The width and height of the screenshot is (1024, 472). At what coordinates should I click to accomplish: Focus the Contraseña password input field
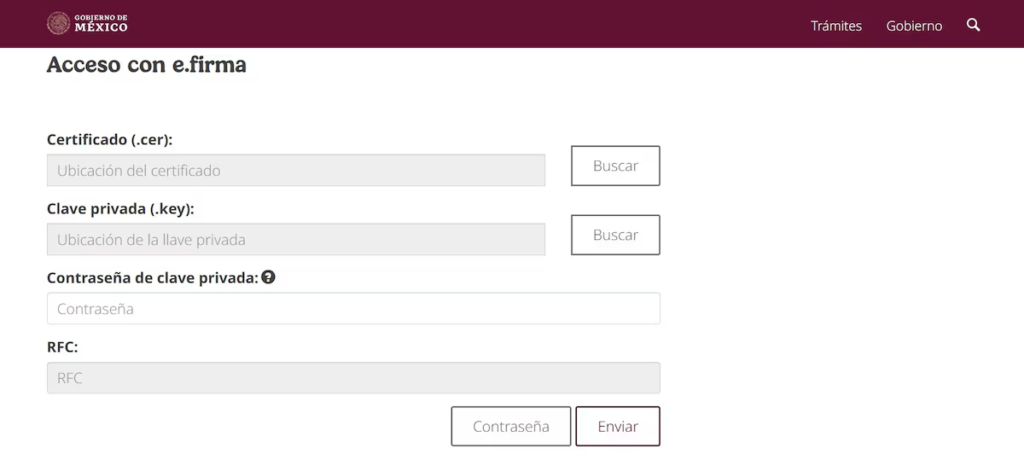(x=353, y=309)
